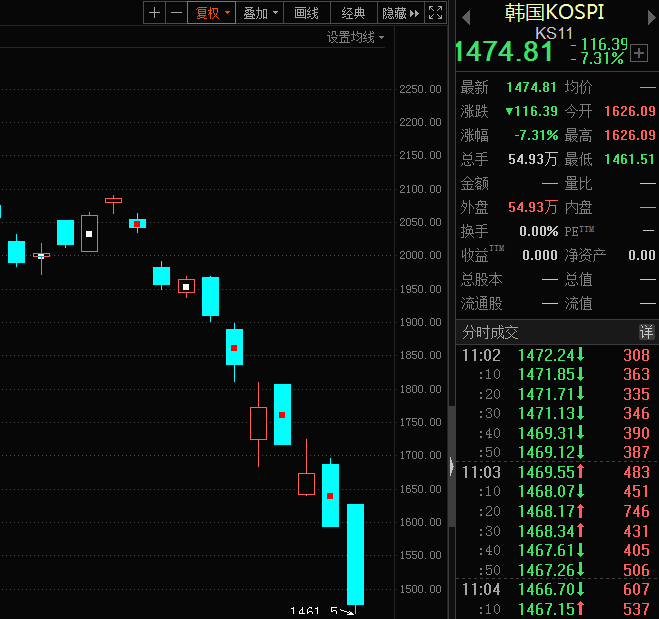Open the 复权 dropdown
This screenshot has height=619, width=659.
point(212,13)
